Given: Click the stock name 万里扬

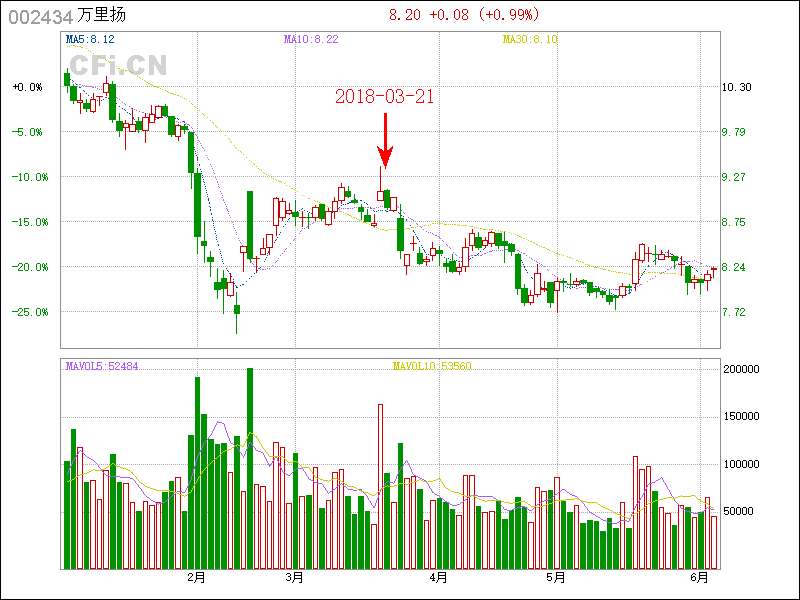Looking at the screenshot, I should click(x=102, y=16).
